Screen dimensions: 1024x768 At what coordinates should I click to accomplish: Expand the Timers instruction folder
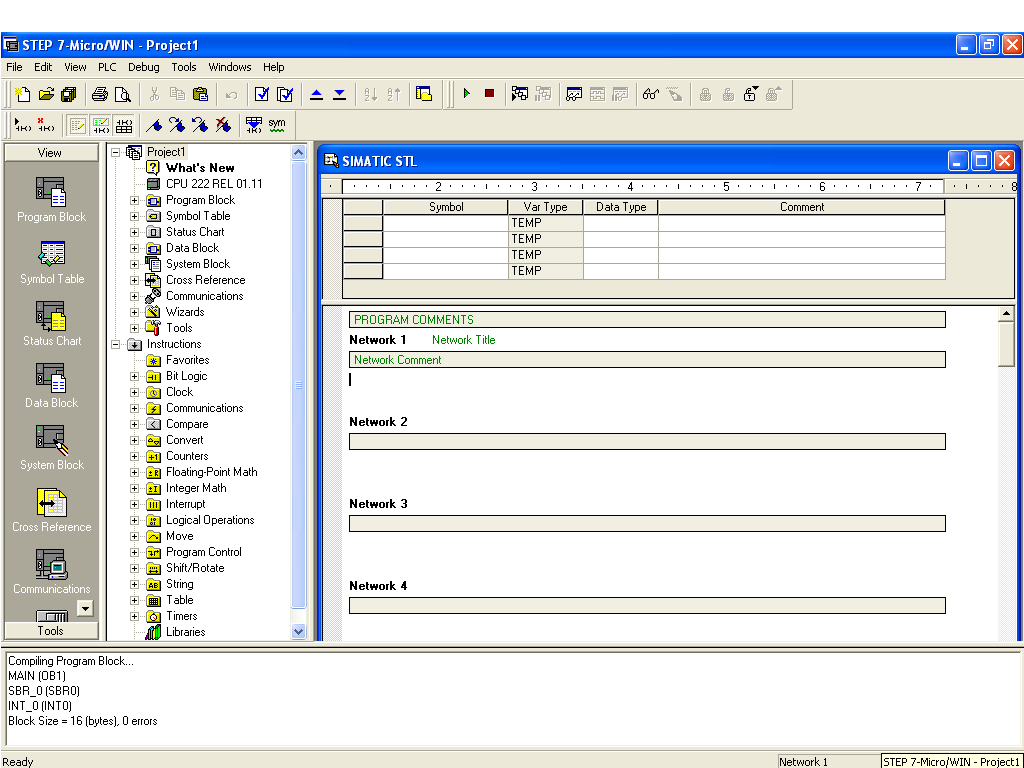[135, 616]
